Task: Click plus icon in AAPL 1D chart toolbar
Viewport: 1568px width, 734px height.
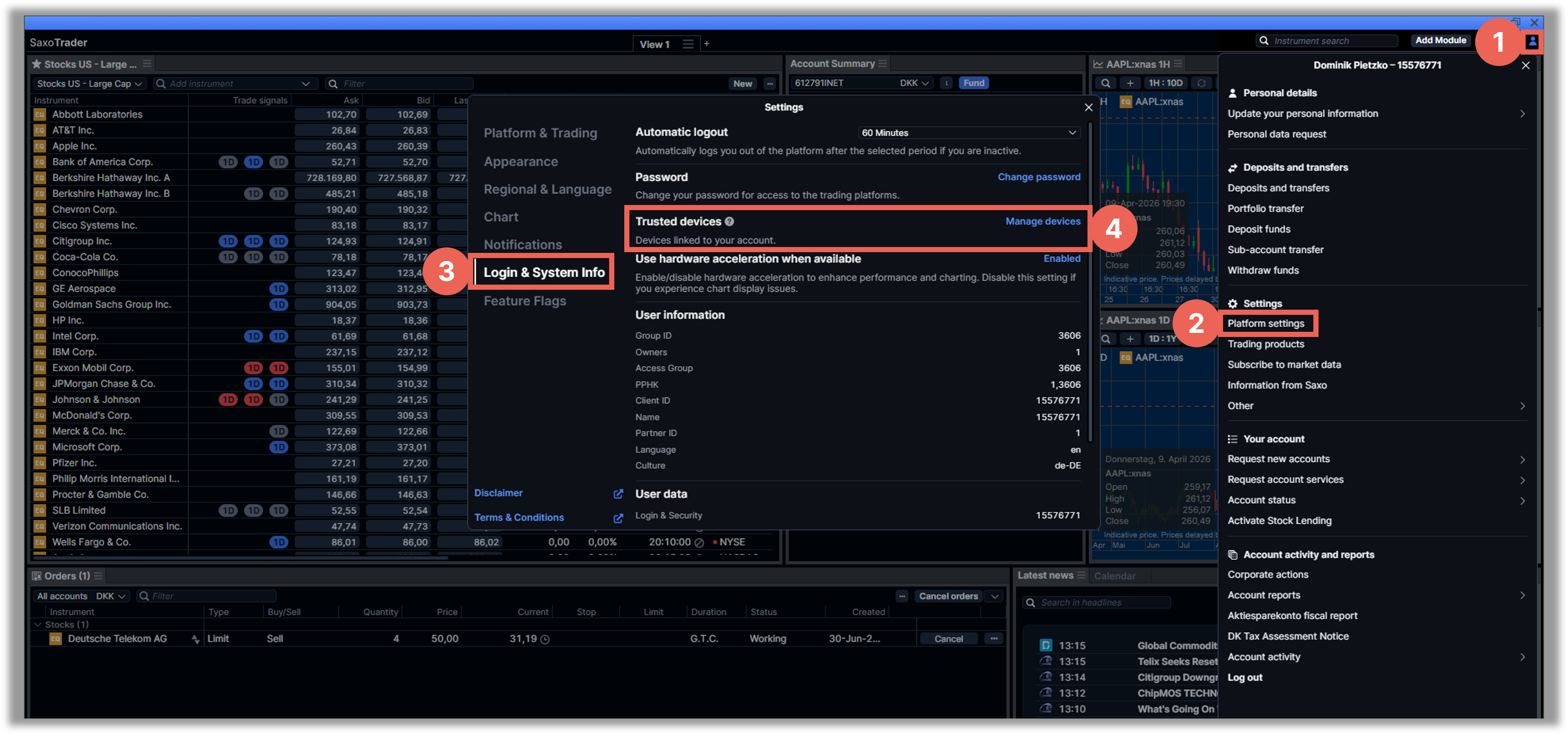Action: (1130, 339)
